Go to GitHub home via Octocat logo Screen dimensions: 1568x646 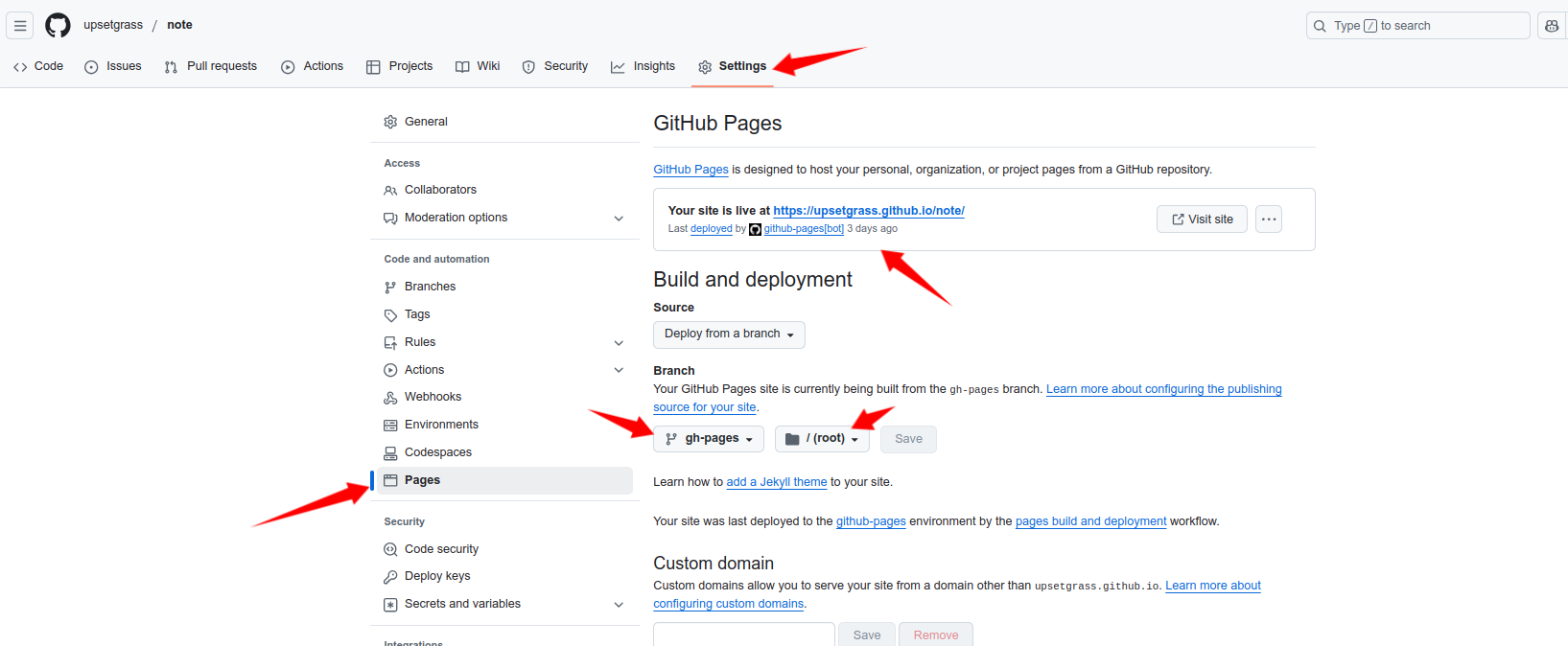[x=58, y=26]
